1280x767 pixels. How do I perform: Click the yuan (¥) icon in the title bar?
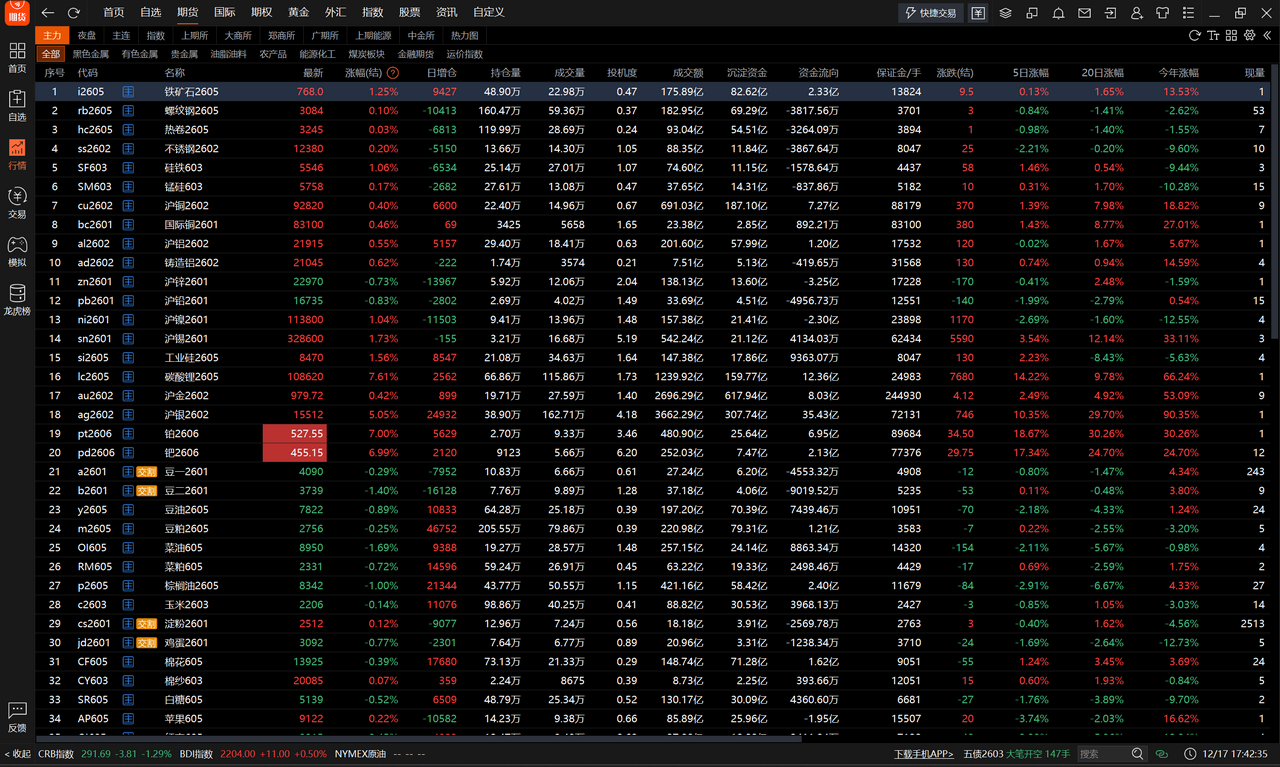(x=978, y=13)
